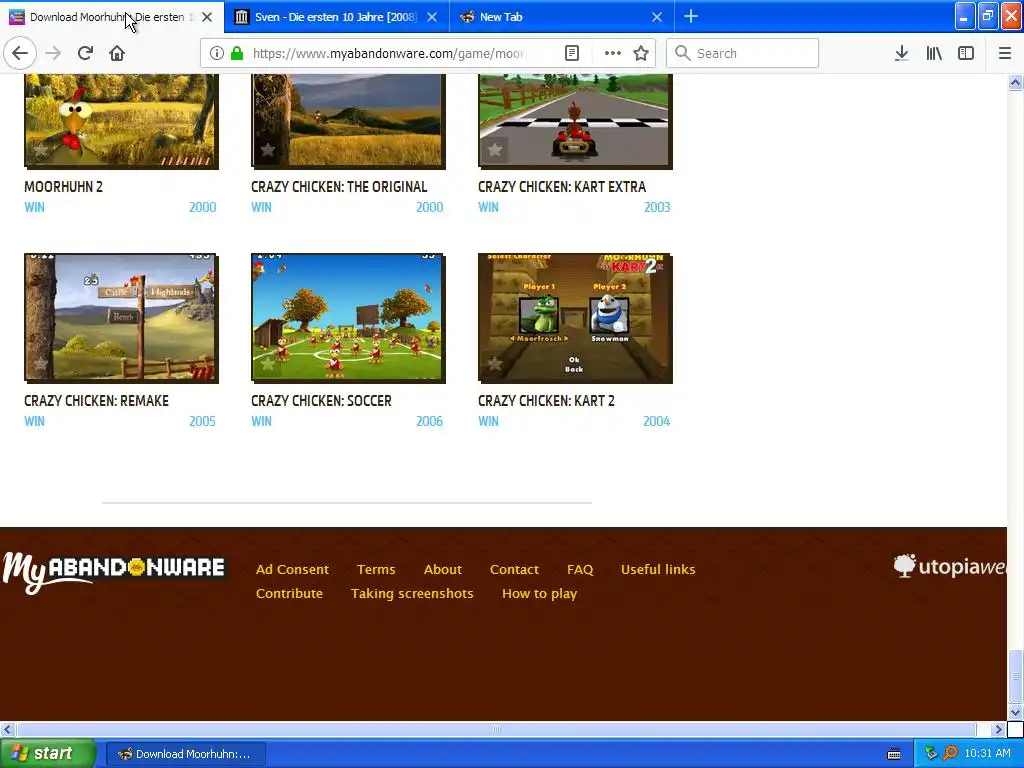Click CRAZY CHICKEN: SOCCER title link

point(321,401)
